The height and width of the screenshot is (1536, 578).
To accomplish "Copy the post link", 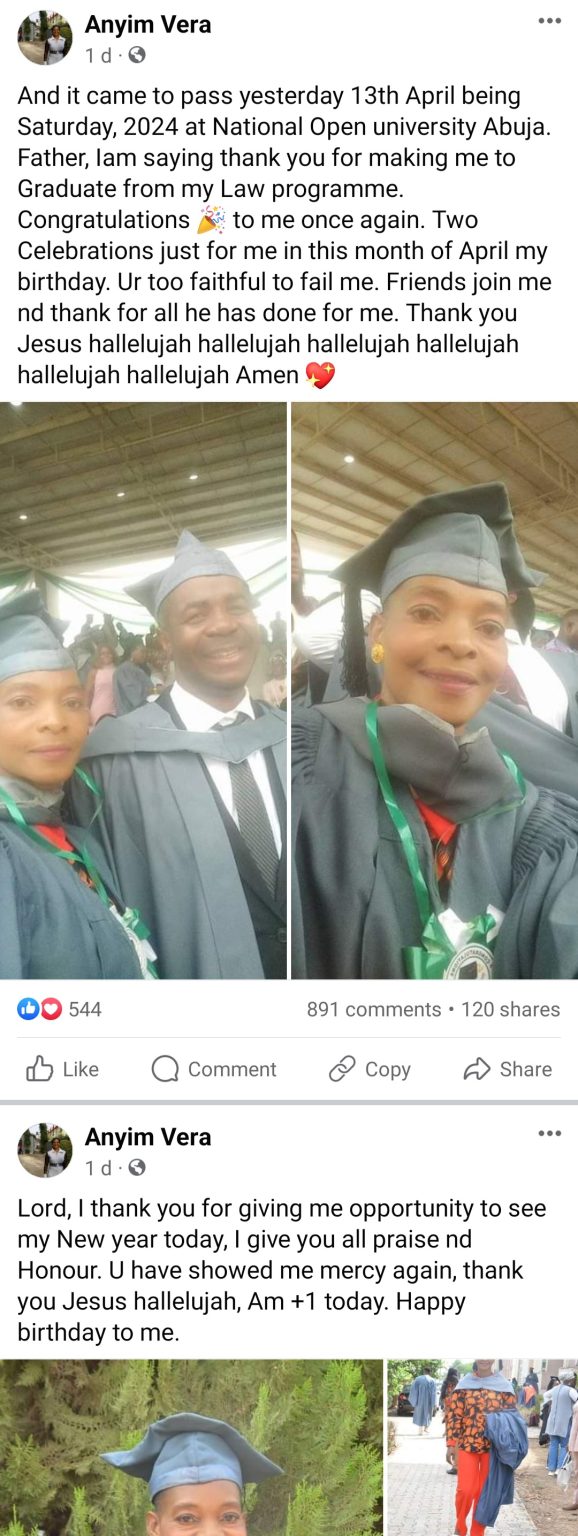I will tap(369, 1069).
